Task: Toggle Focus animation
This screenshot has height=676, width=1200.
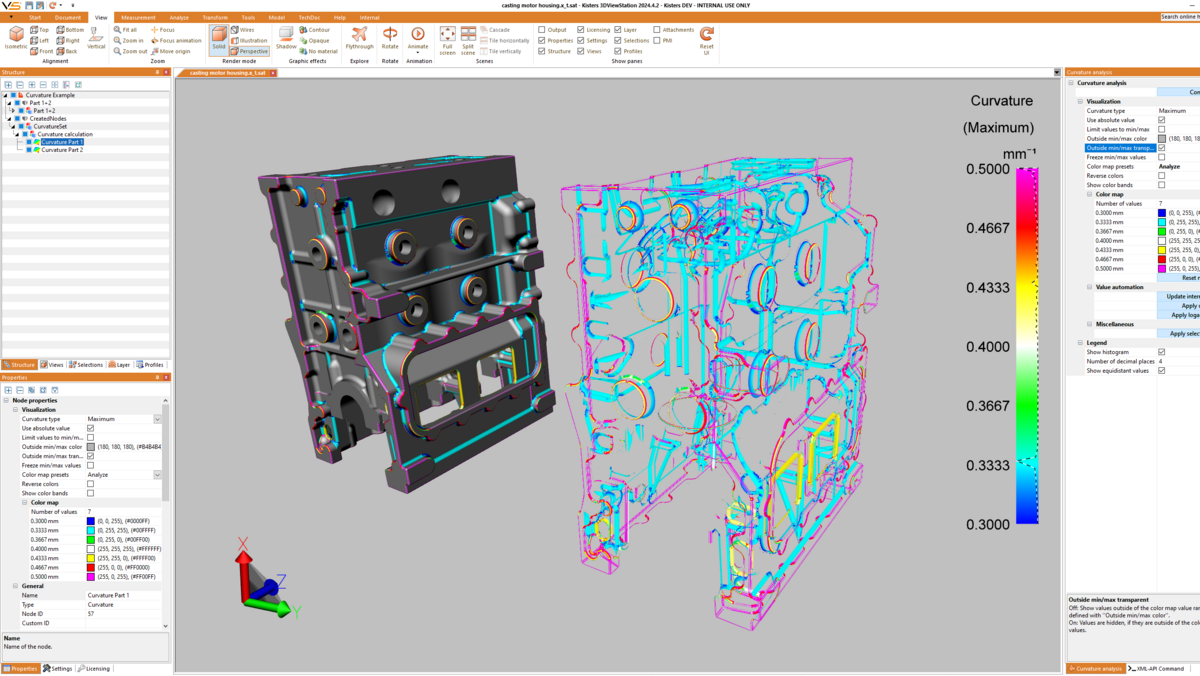Action: tap(176, 41)
